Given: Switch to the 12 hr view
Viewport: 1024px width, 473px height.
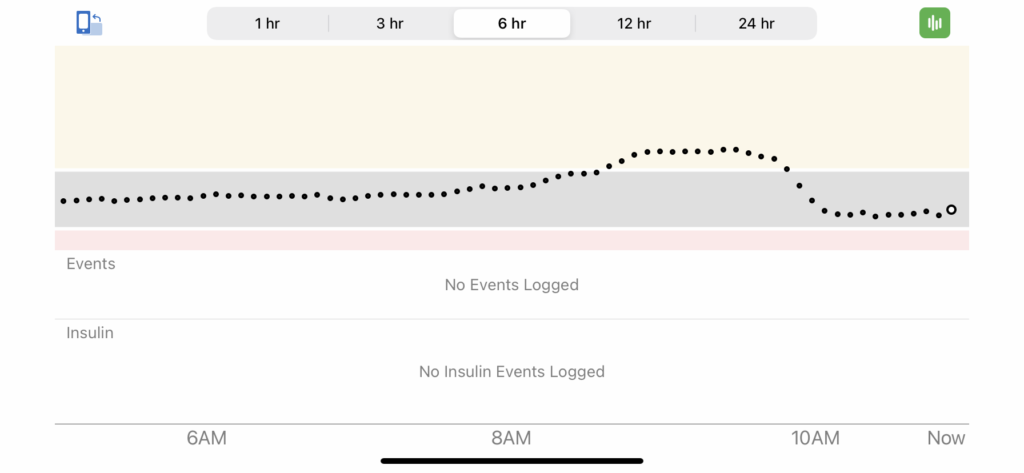Looking at the screenshot, I should click(634, 24).
